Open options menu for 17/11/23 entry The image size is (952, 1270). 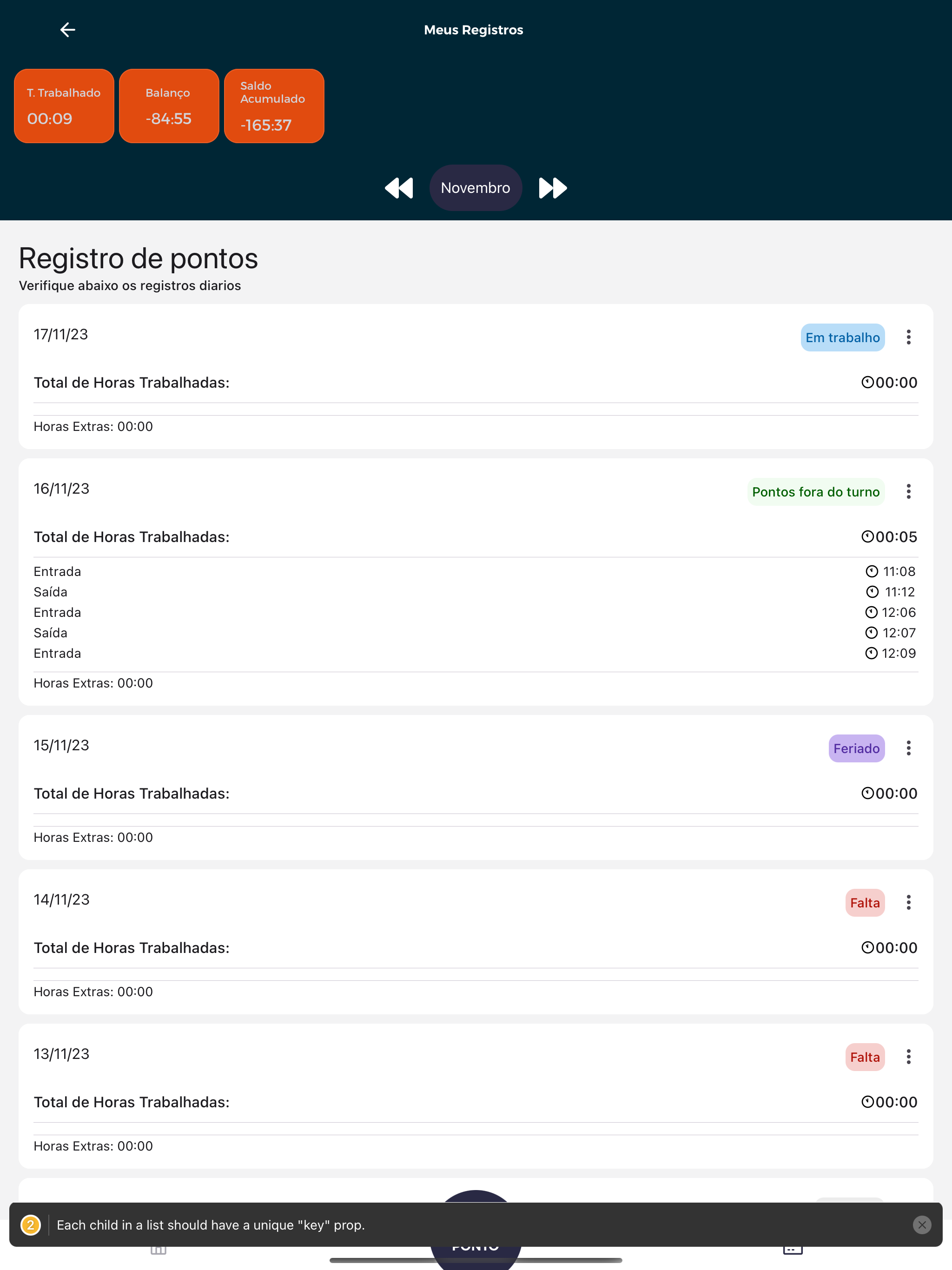tap(908, 337)
